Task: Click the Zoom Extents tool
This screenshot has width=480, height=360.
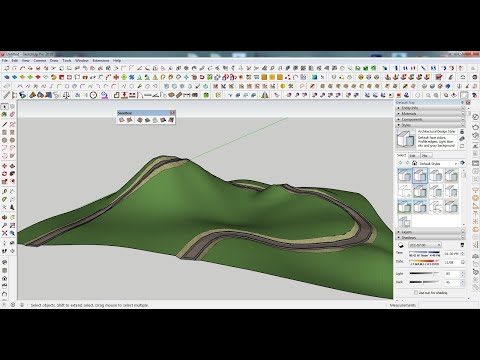Action: pos(4,233)
